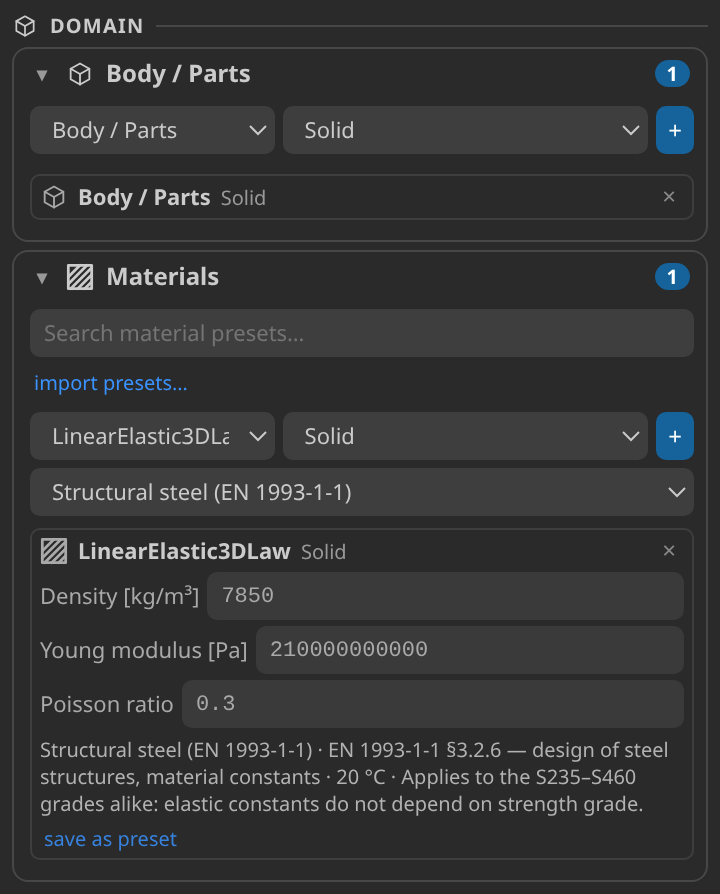Open the import presets link

coord(111,383)
